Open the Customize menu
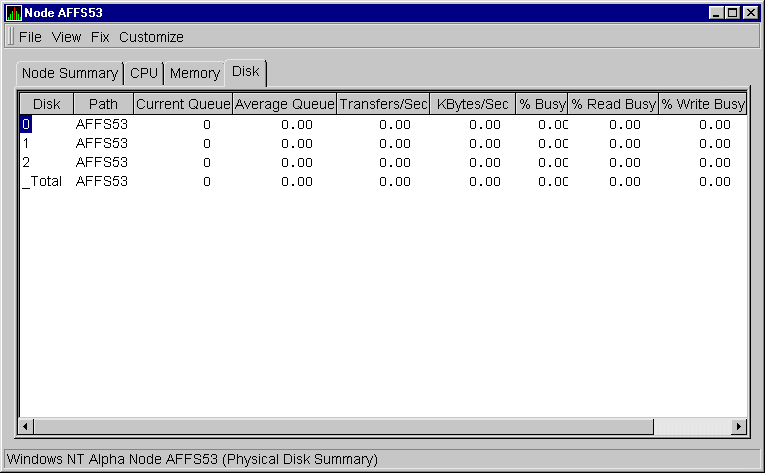765x473 pixels. tap(151, 37)
